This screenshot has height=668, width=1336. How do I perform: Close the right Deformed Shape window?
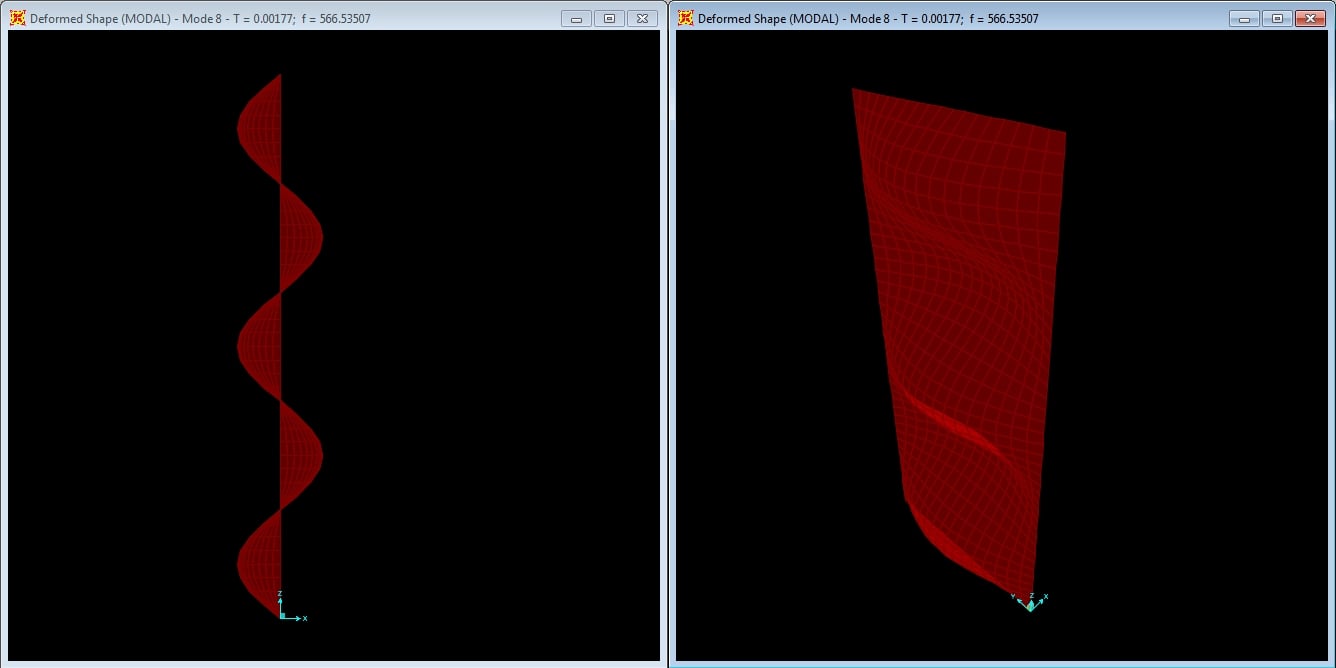click(1310, 19)
